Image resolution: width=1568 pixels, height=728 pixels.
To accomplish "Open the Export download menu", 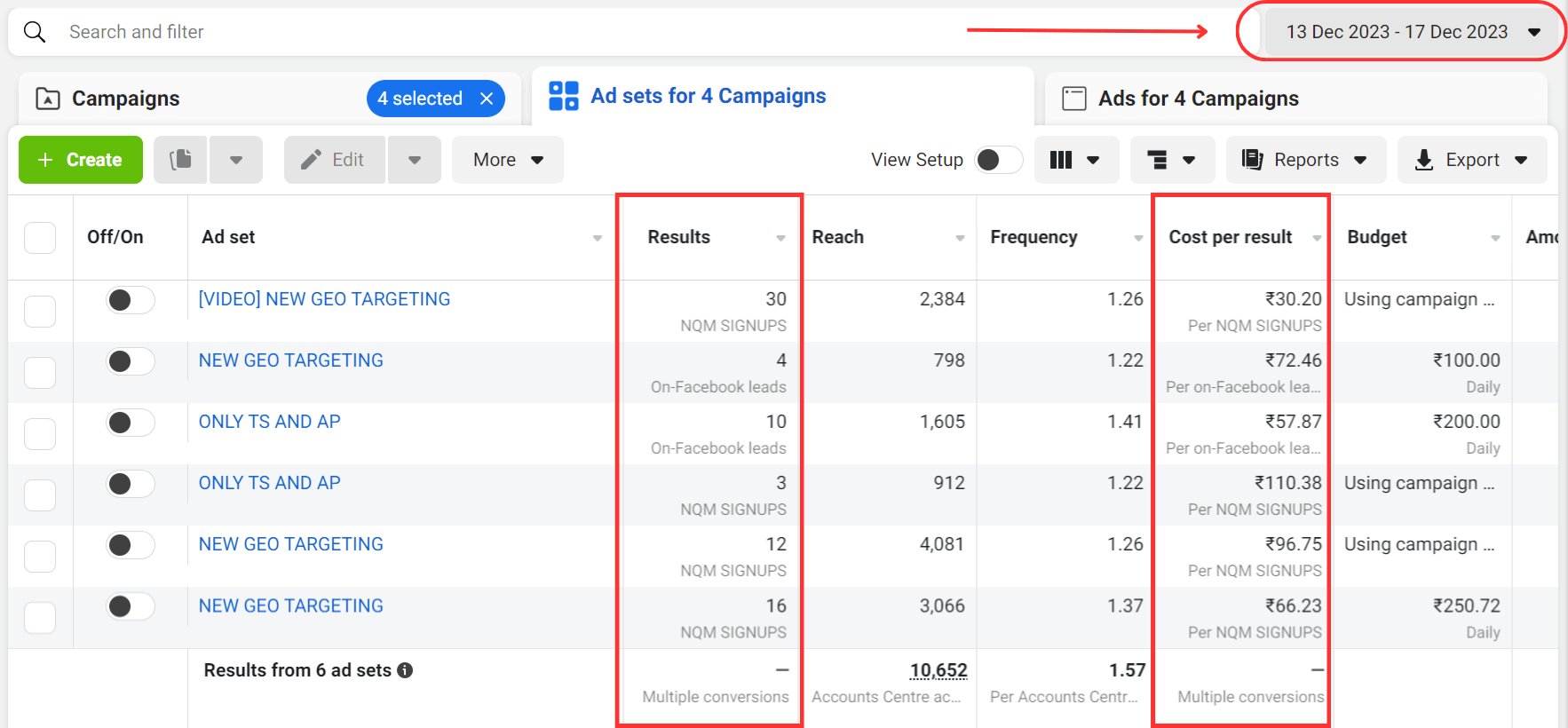I will click(x=1471, y=160).
